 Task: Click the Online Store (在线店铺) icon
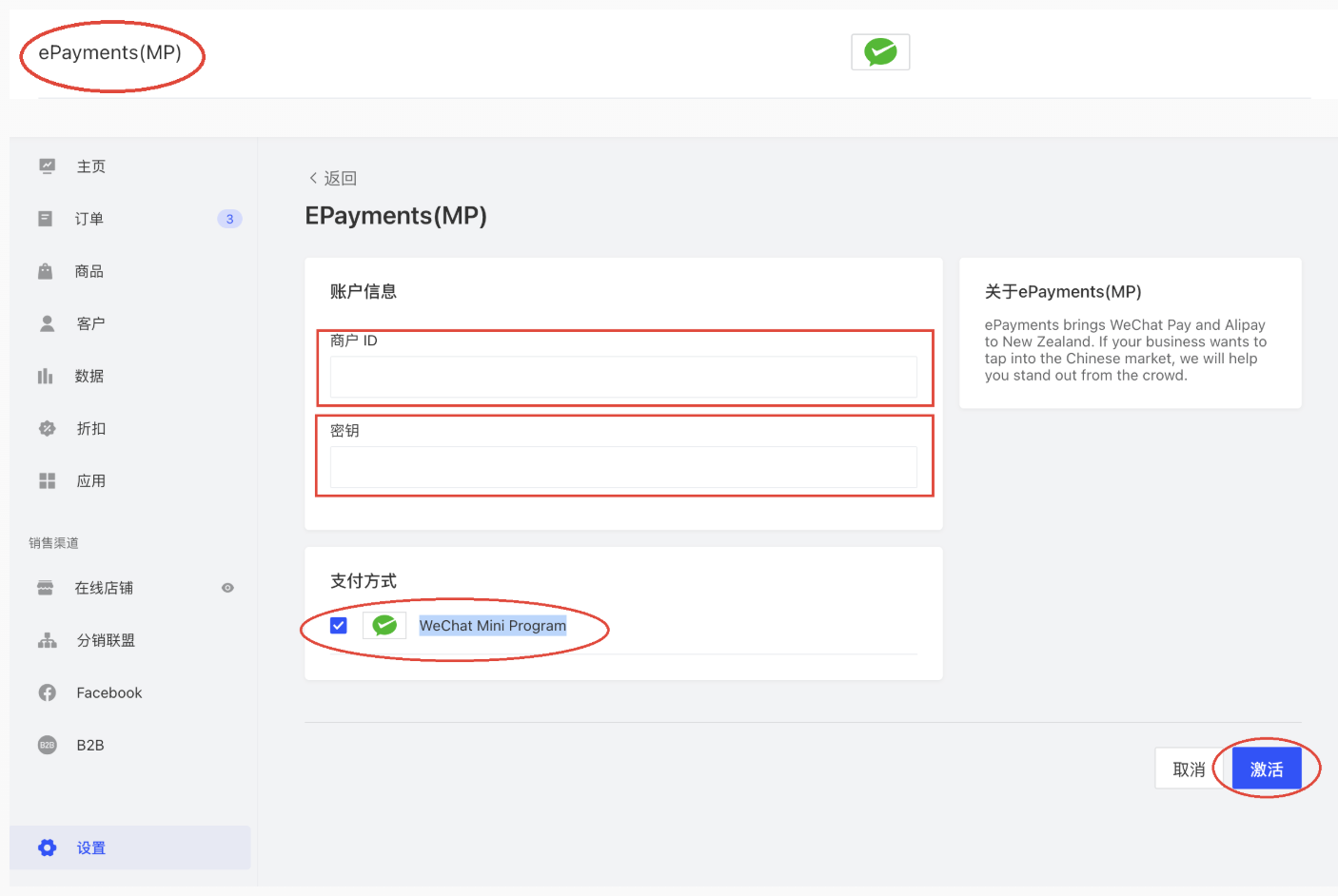click(45, 588)
